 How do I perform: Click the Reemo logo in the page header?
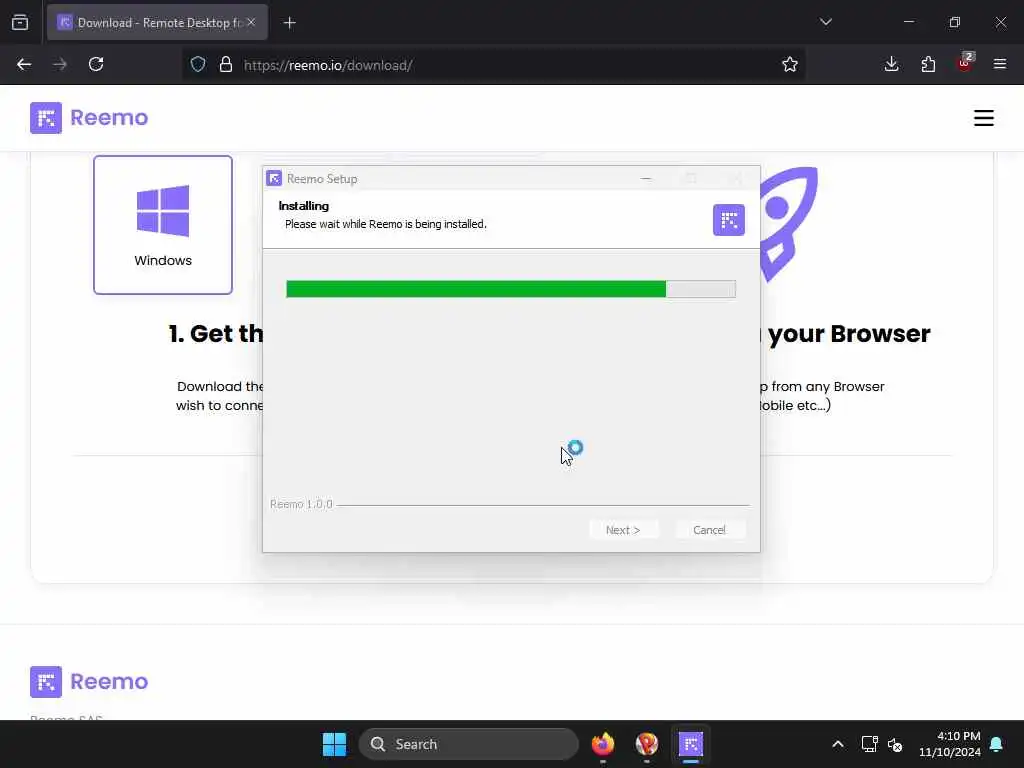click(x=89, y=118)
